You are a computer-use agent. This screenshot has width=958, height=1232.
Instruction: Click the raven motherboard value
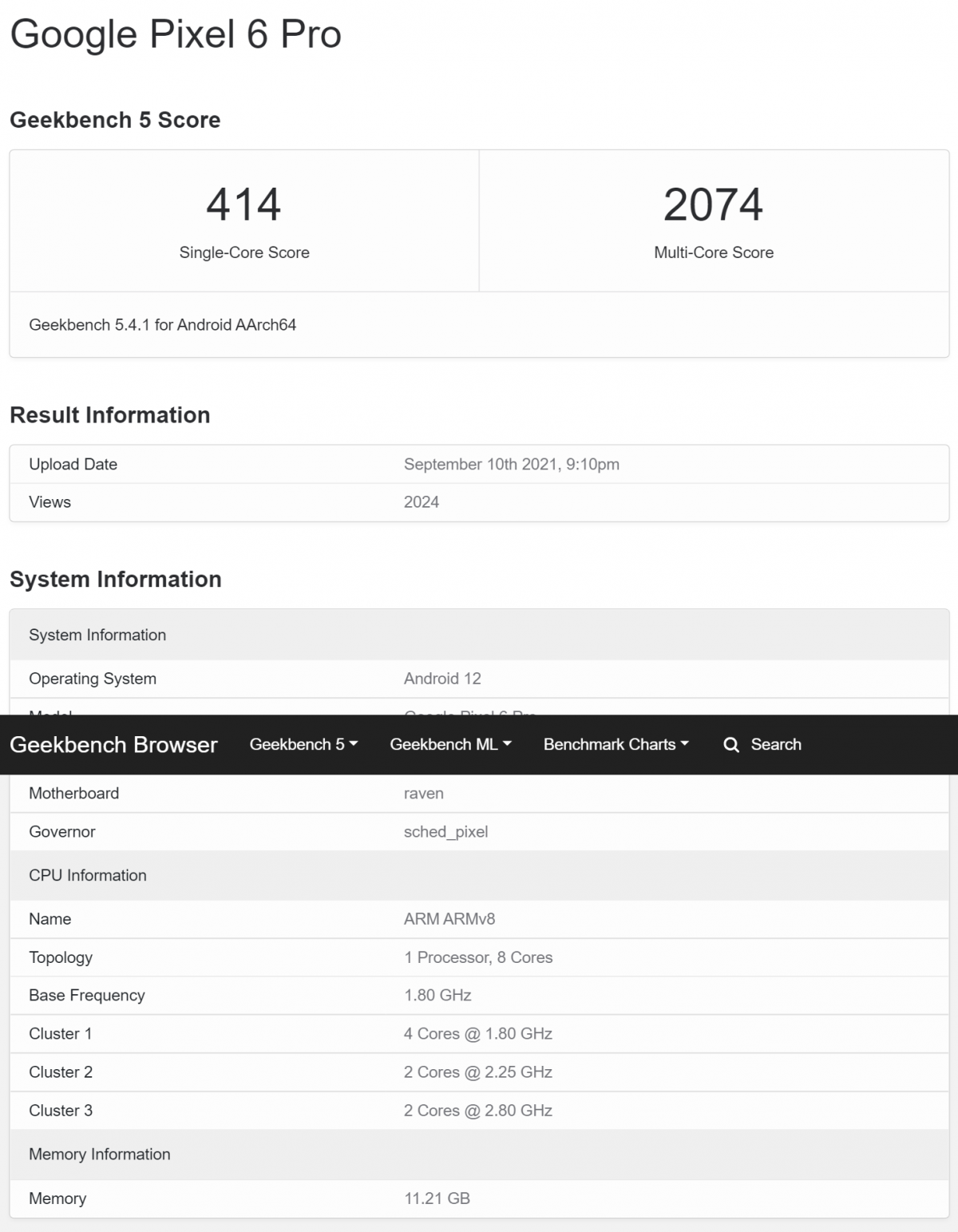click(423, 794)
